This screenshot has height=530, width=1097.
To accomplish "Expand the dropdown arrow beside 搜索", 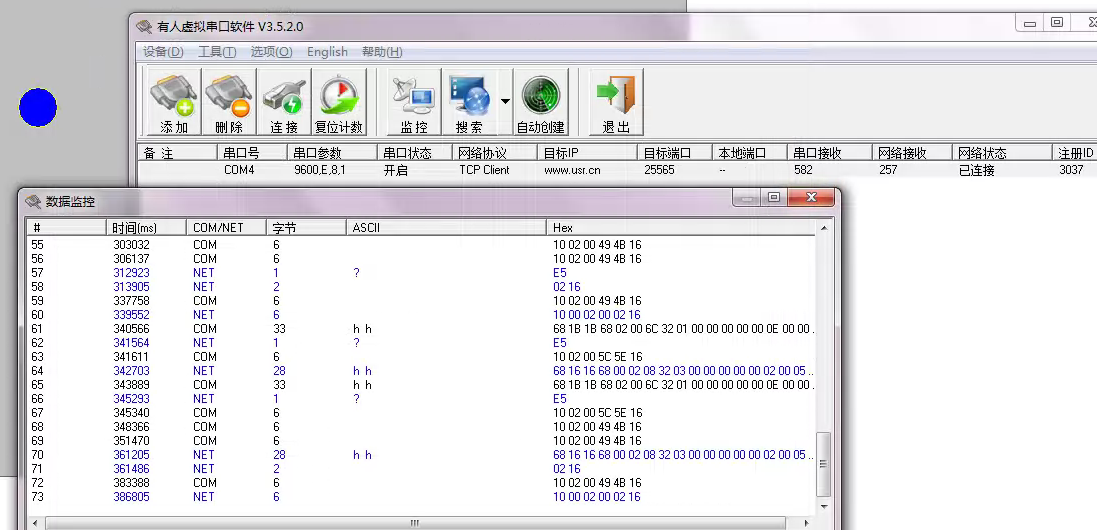I will (x=505, y=101).
